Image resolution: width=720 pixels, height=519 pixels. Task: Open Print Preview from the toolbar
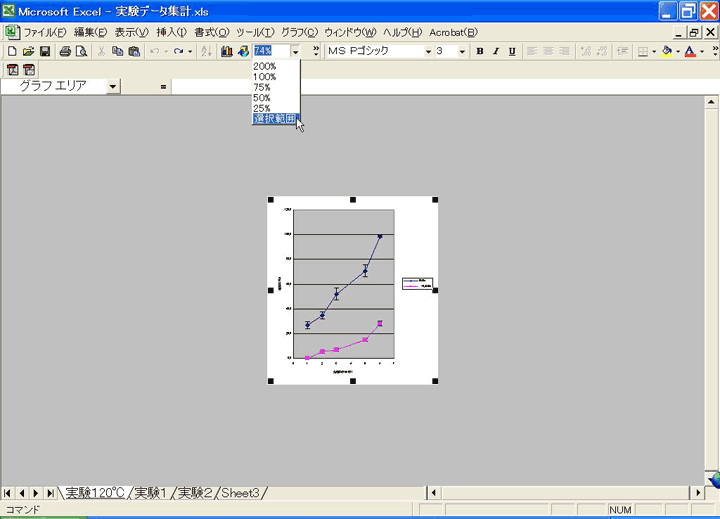point(81,51)
